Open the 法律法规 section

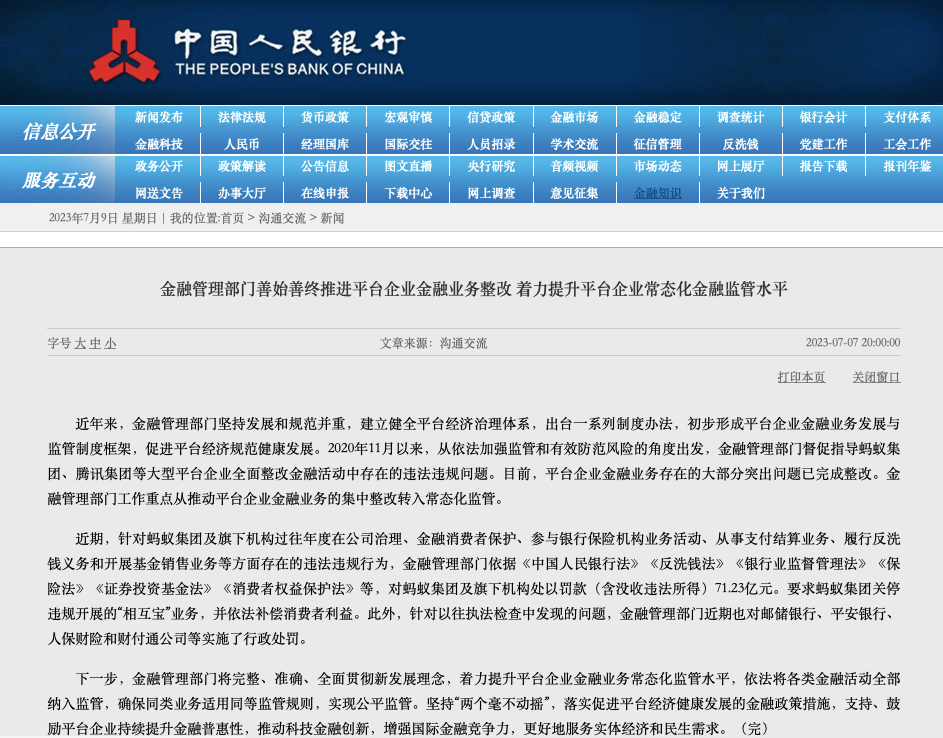click(x=242, y=117)
